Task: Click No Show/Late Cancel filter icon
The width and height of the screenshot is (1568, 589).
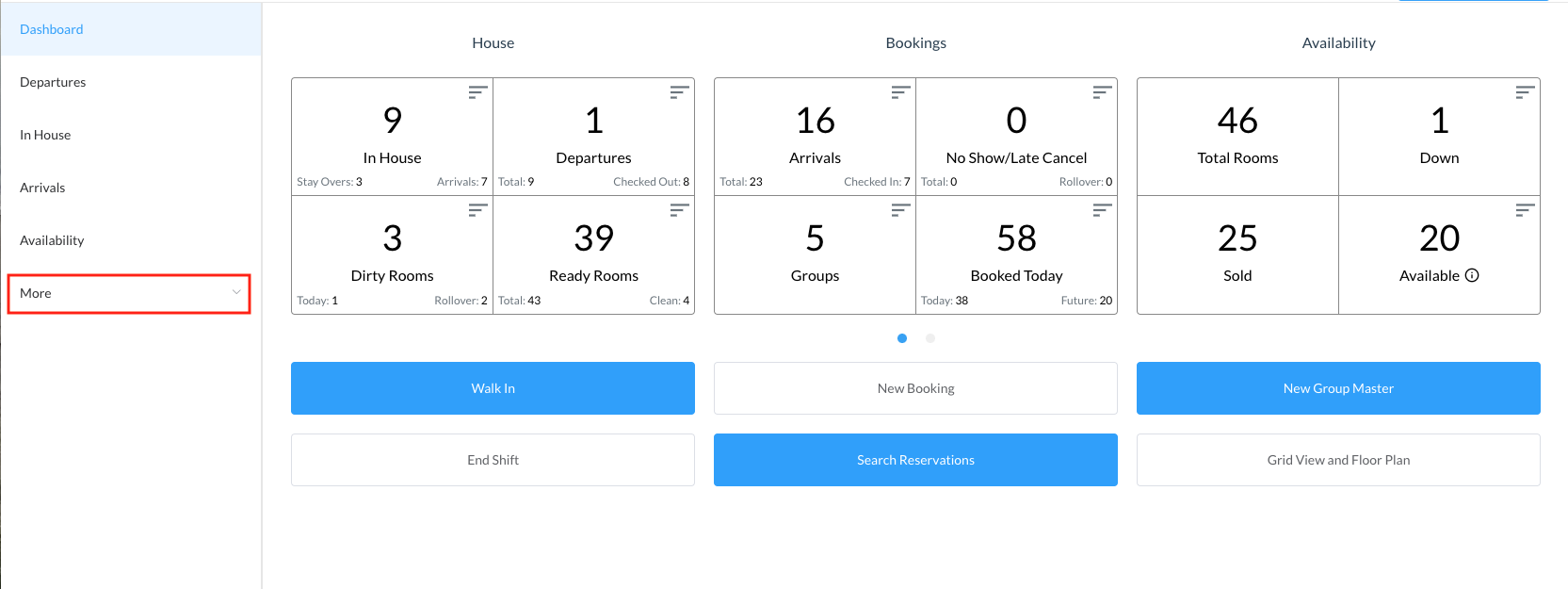Action: point(1102,92)
